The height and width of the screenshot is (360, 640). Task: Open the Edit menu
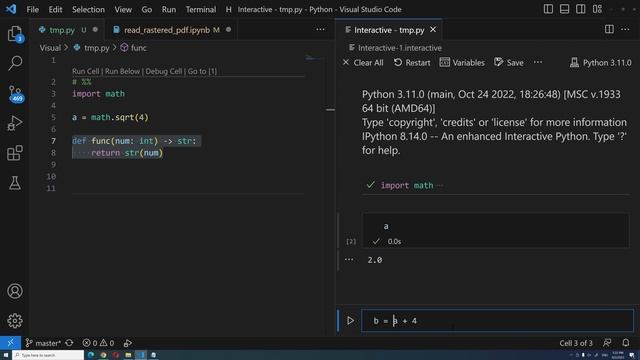click(x=55, y=9)
